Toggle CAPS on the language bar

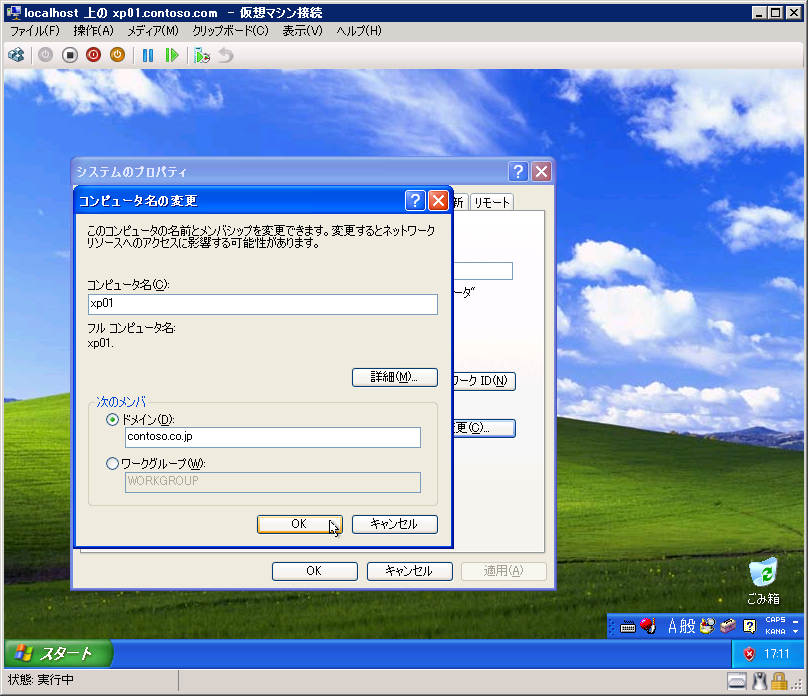[x=776, y=620]
